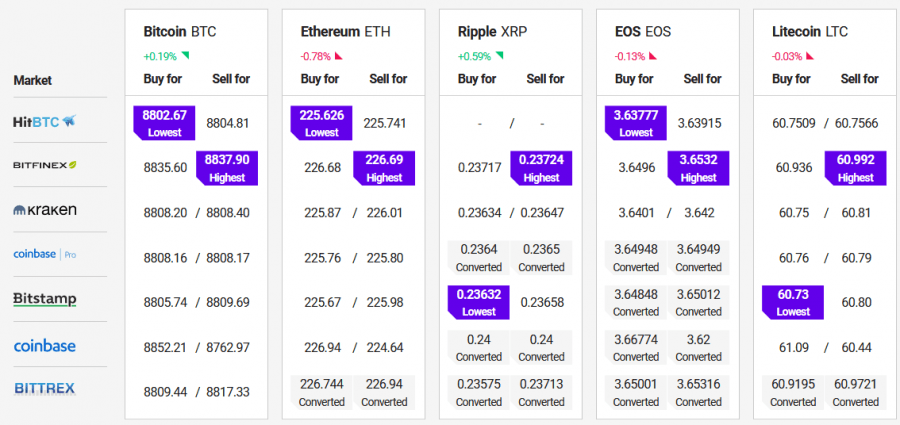Click Kraken EOS buy price 3.6401

637,213
